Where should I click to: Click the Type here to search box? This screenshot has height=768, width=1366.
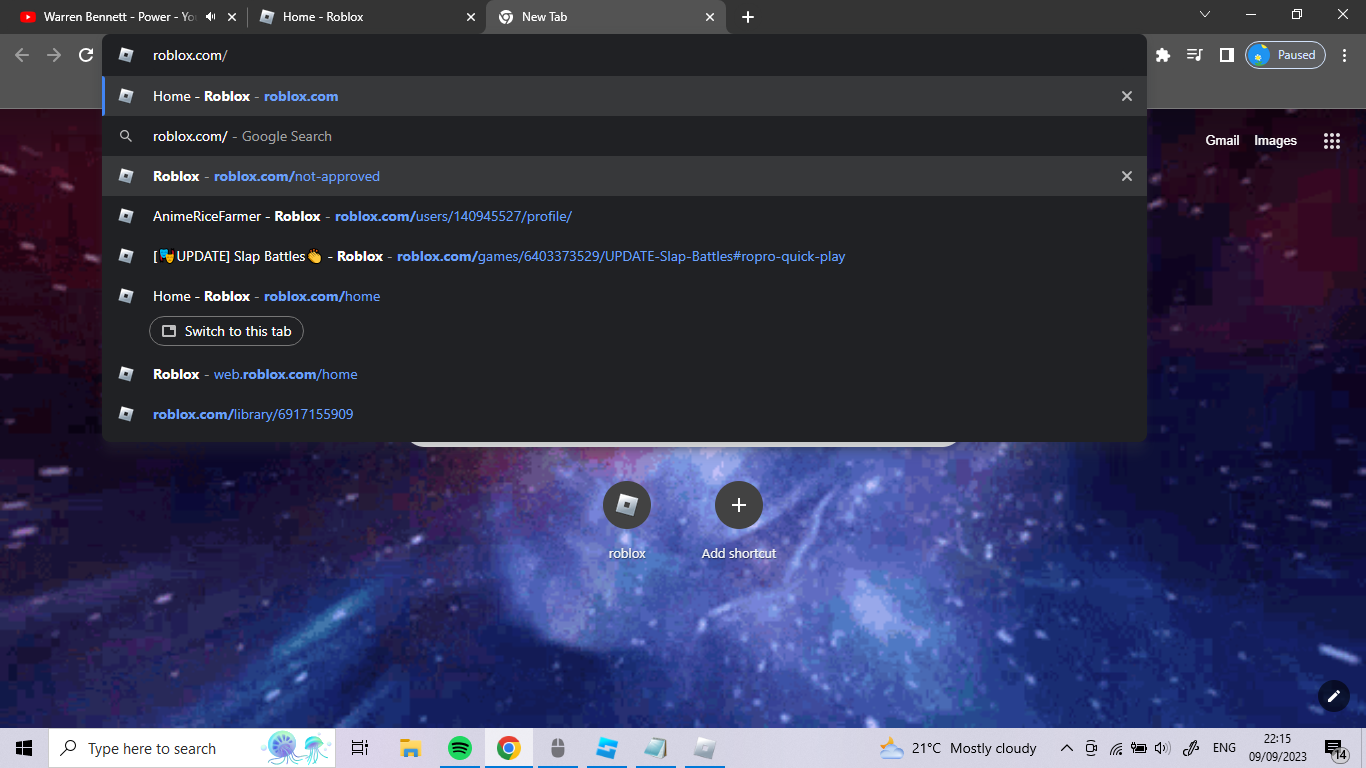point(192,748)
